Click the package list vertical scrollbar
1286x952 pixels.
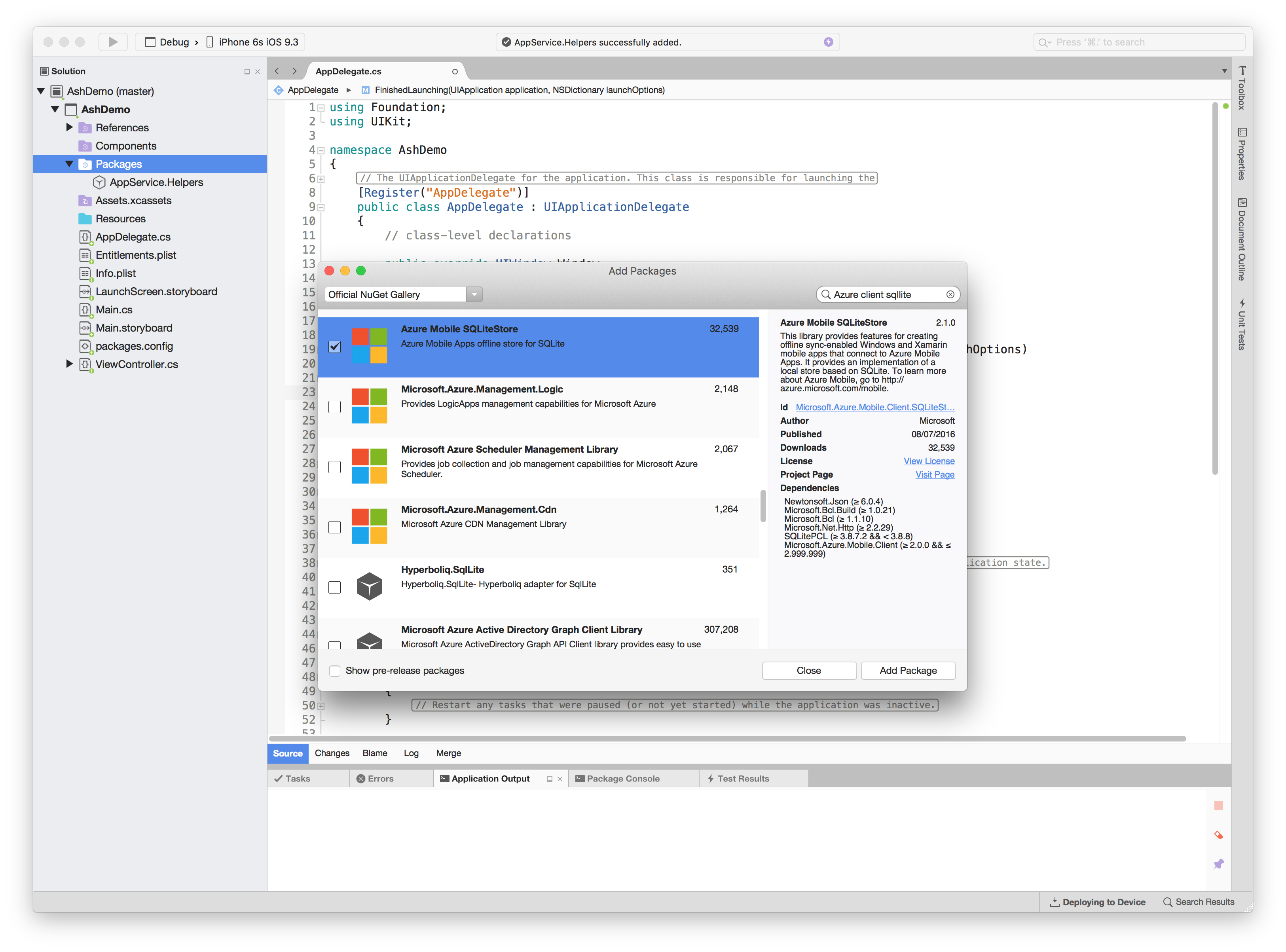(x=763, y=506)
